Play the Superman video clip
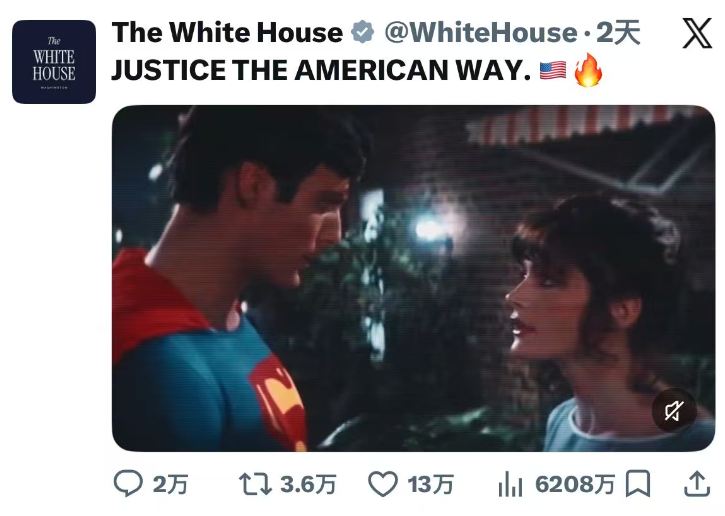This screenshot has width=725, height=516. pyautogui.click(x=413, y=278)
